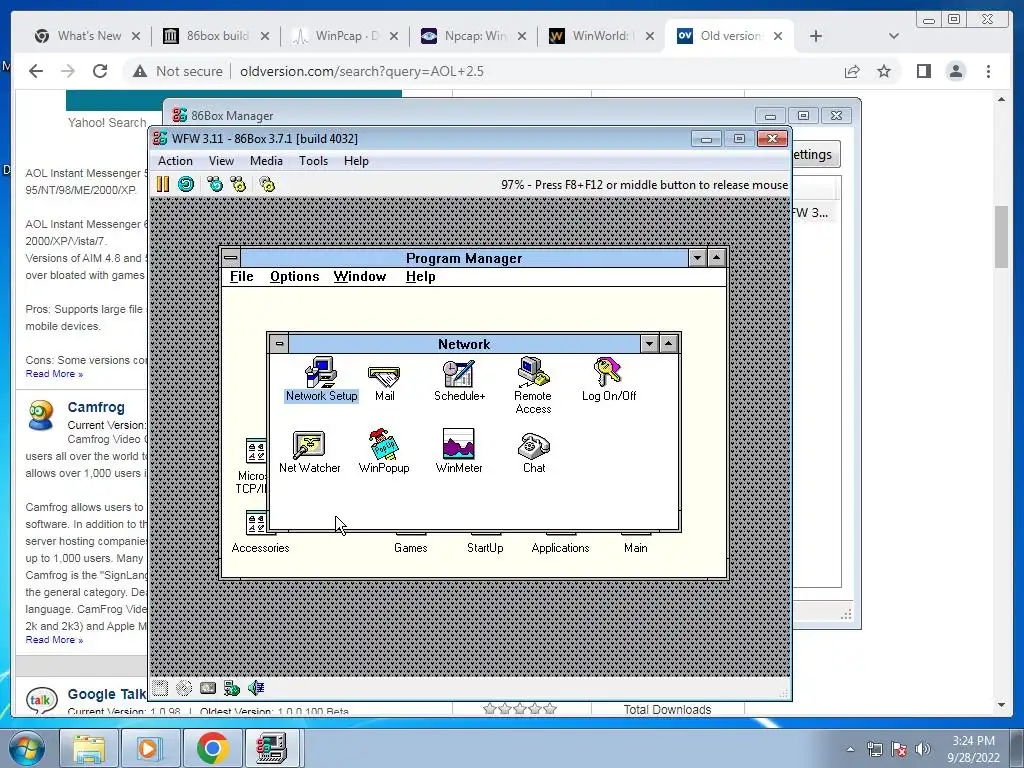Open the Chat telephone icon
This screenshot has width=1024, height=768.
(534, 452)
